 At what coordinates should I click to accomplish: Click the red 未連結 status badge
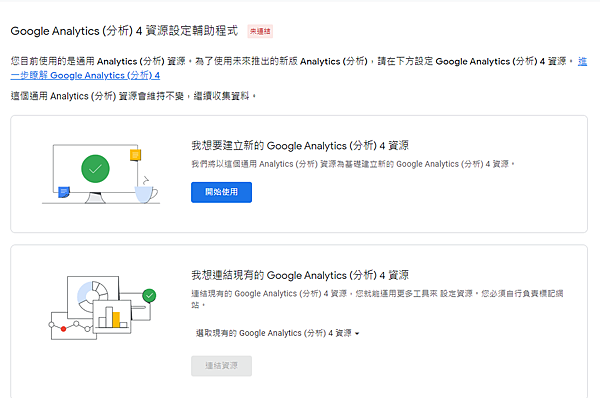[x=260, y=31]
